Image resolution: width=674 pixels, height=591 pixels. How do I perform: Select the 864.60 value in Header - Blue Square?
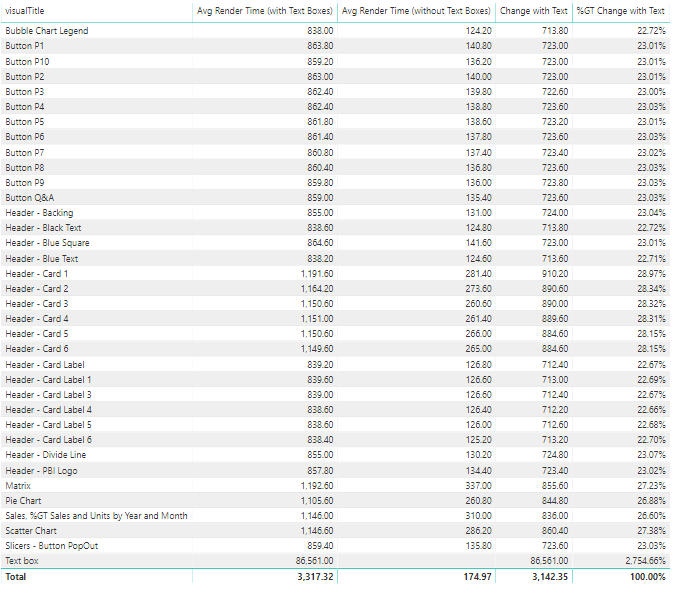point(320,243)
